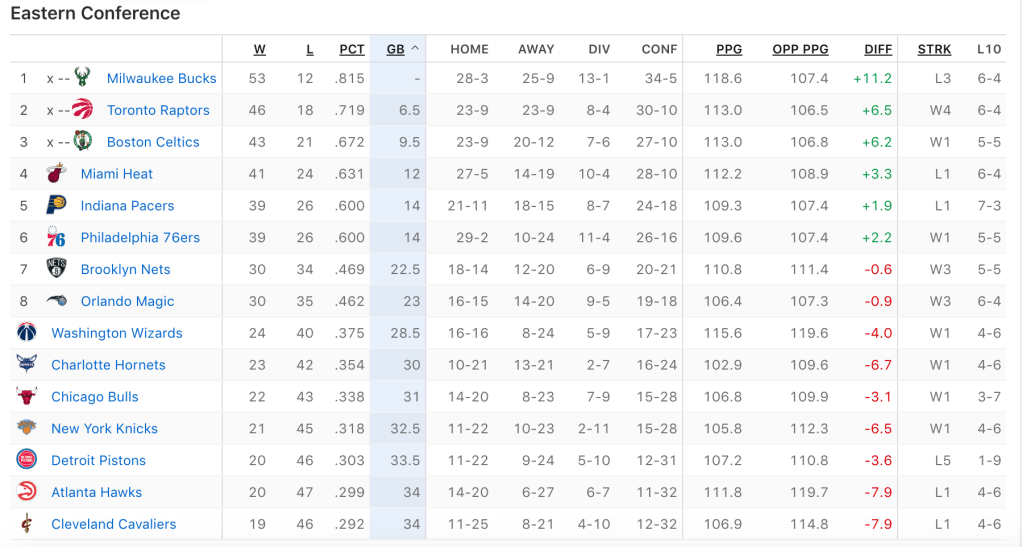Sort by the PPG column header
The width and height of the screenshot is (1022, 547).
pos(728,49)
